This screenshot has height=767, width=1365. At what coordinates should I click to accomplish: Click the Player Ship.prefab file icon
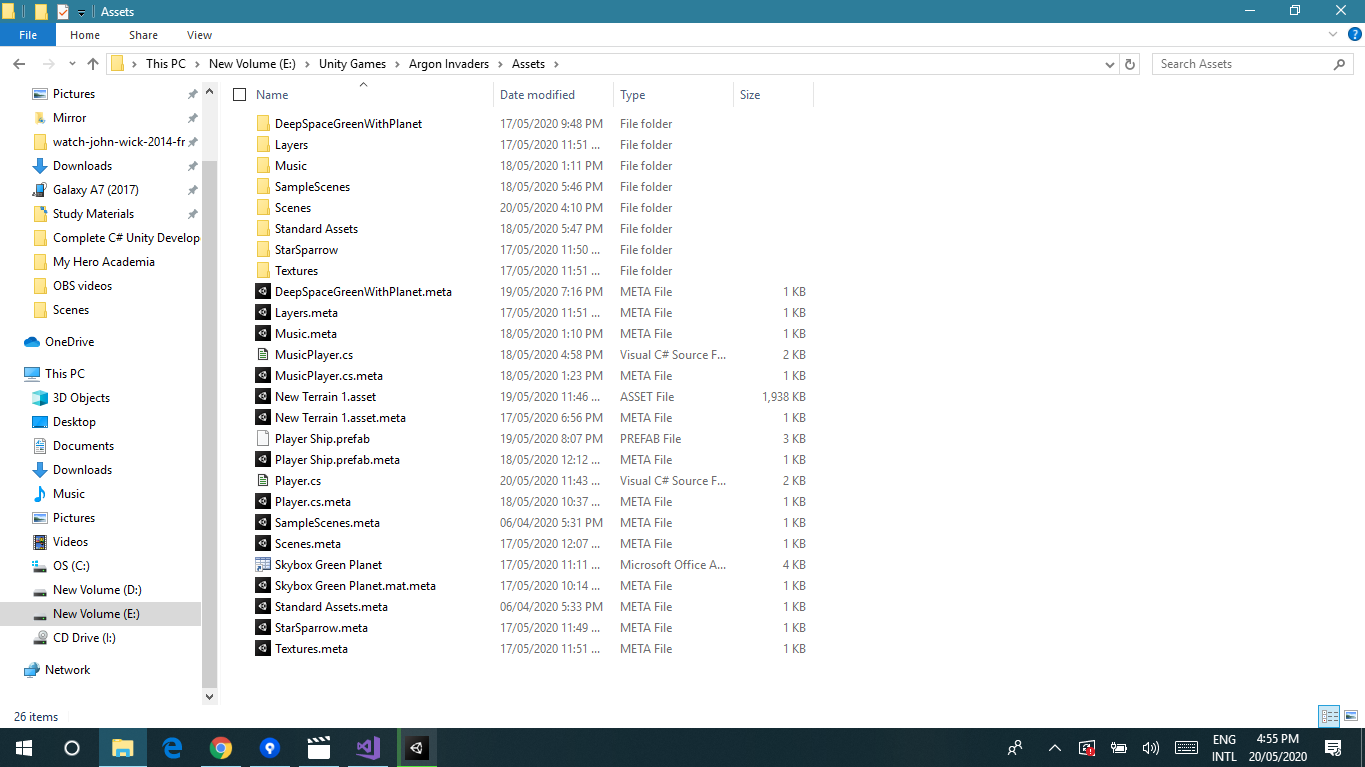(x=263, y=439)
